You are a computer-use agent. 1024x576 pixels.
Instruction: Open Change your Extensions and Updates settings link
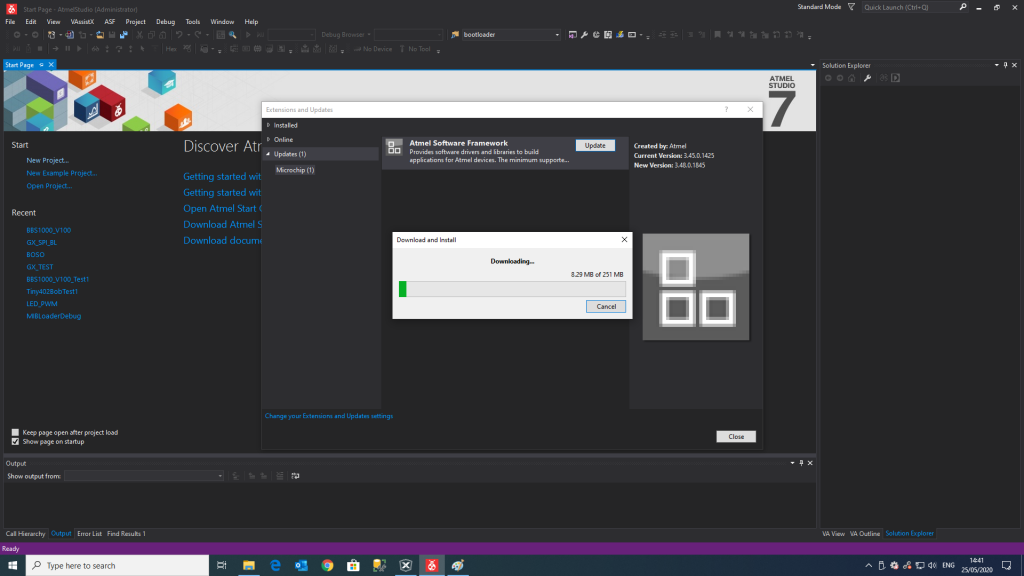(329, 416)
